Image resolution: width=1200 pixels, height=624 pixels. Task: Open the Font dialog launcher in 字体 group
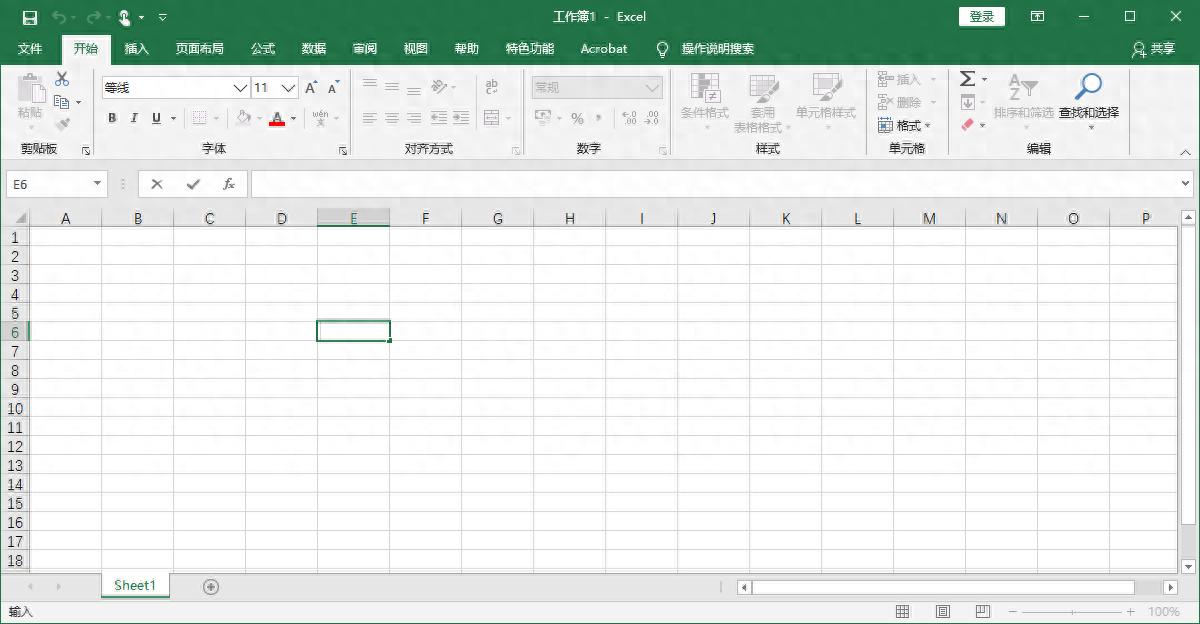343,151
